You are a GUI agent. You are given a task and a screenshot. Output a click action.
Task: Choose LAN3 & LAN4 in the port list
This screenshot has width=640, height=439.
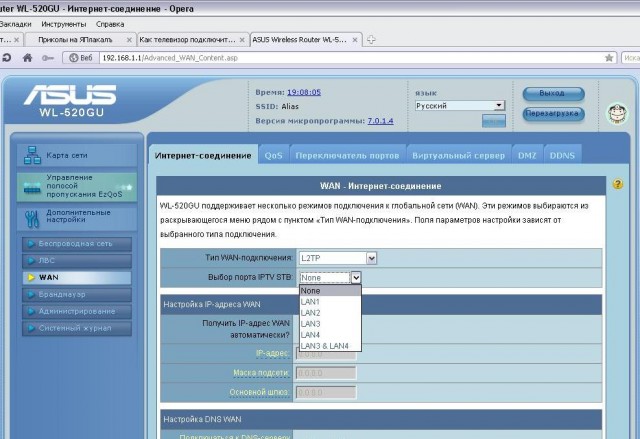330,346
